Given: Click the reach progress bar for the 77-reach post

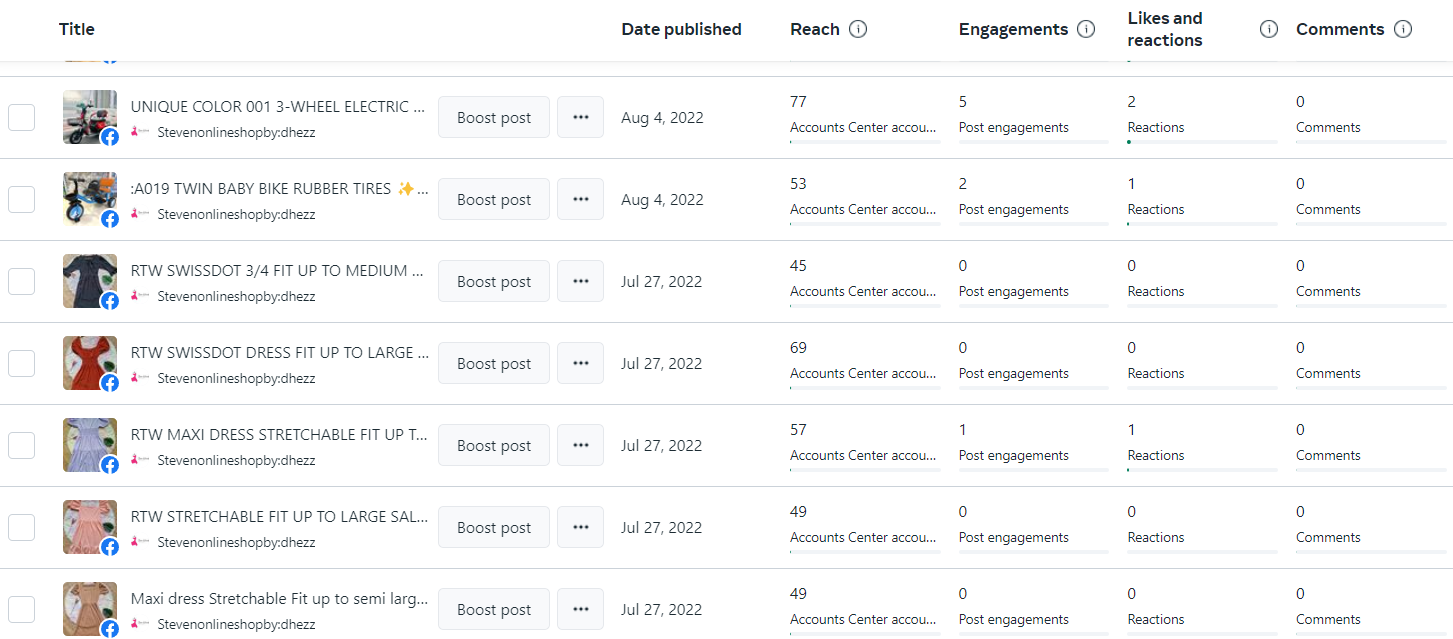Looking at the screenshot, I should (864, 142).
